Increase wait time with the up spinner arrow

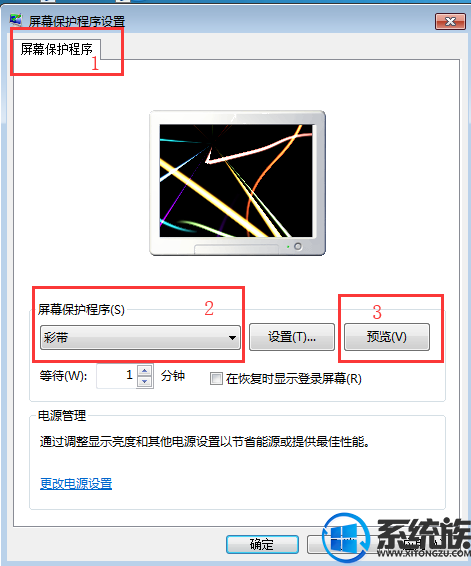pos(145,370)
